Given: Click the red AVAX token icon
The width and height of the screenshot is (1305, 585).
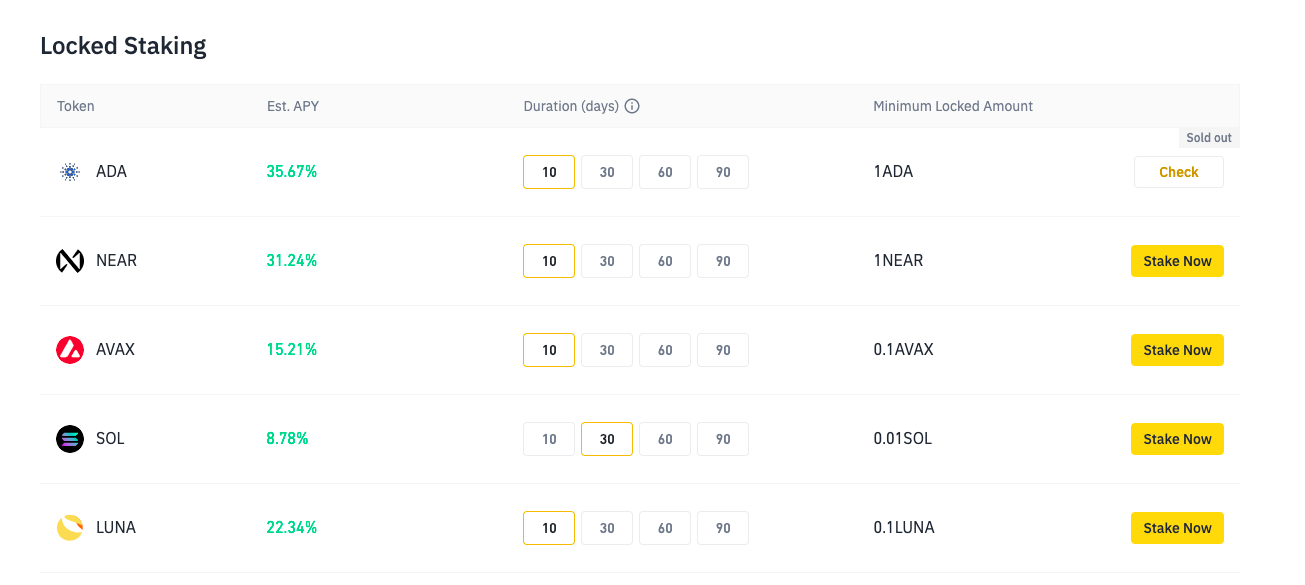Looking at the screenshot, I should click(x=70, y=350).
